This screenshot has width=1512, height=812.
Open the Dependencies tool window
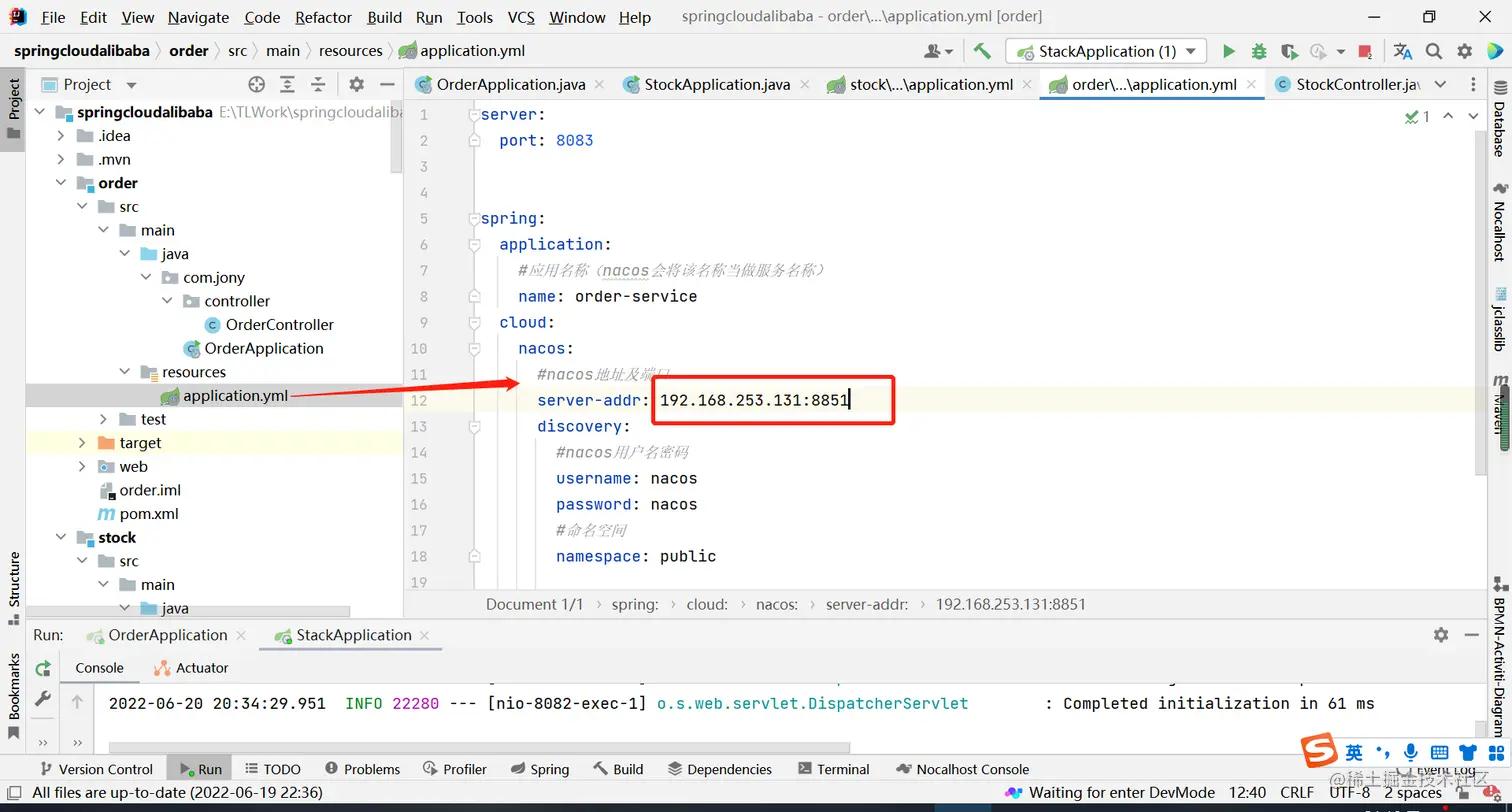click(720, 769)
